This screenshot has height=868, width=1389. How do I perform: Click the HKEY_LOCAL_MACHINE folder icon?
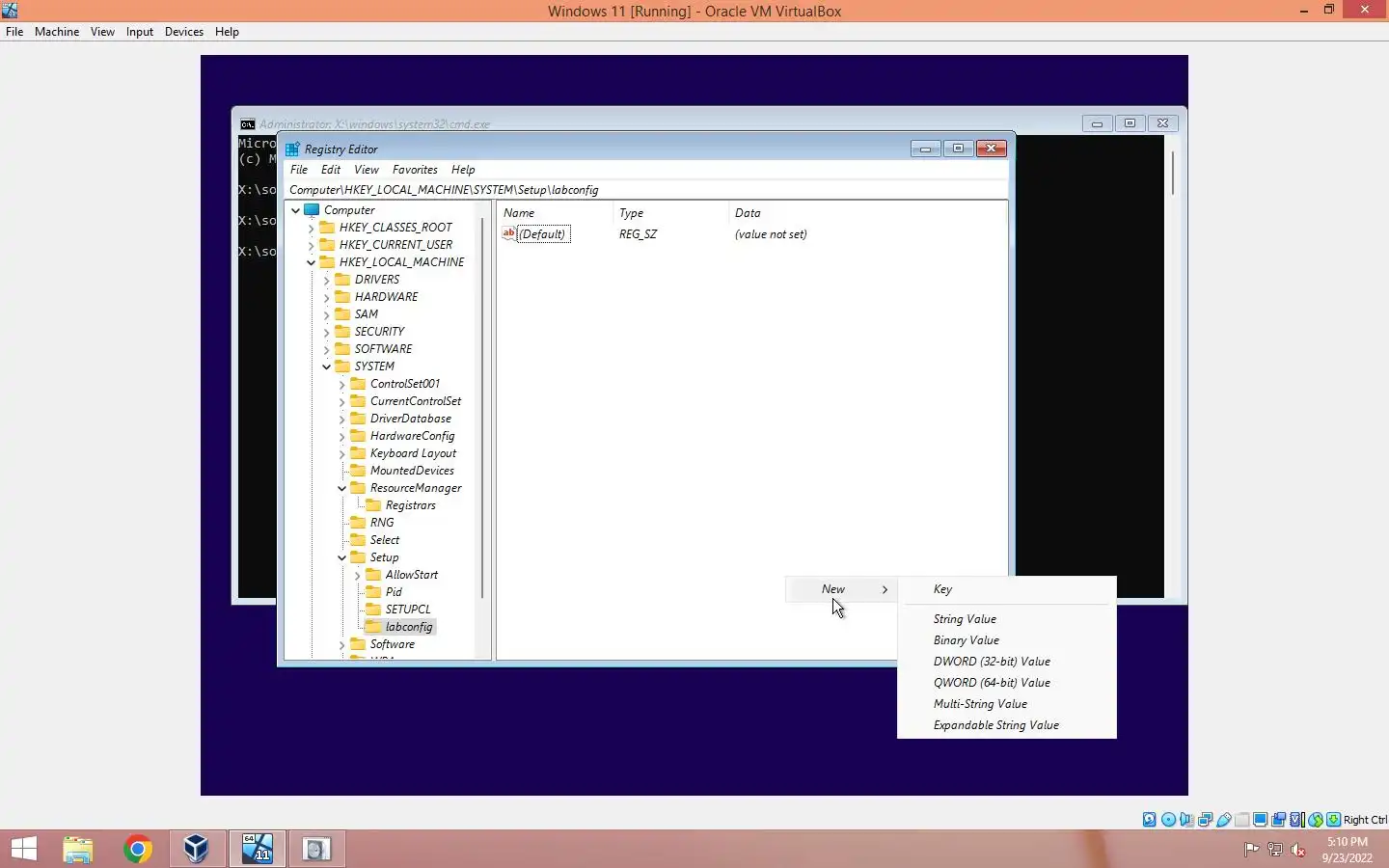(x=327, y=261)
